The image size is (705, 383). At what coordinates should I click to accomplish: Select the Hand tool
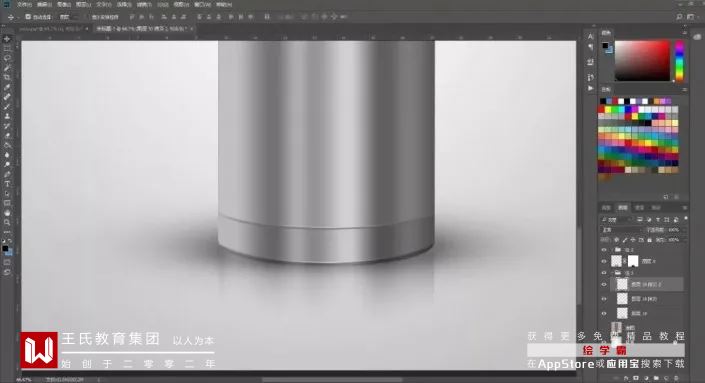[x=7, y=213]
